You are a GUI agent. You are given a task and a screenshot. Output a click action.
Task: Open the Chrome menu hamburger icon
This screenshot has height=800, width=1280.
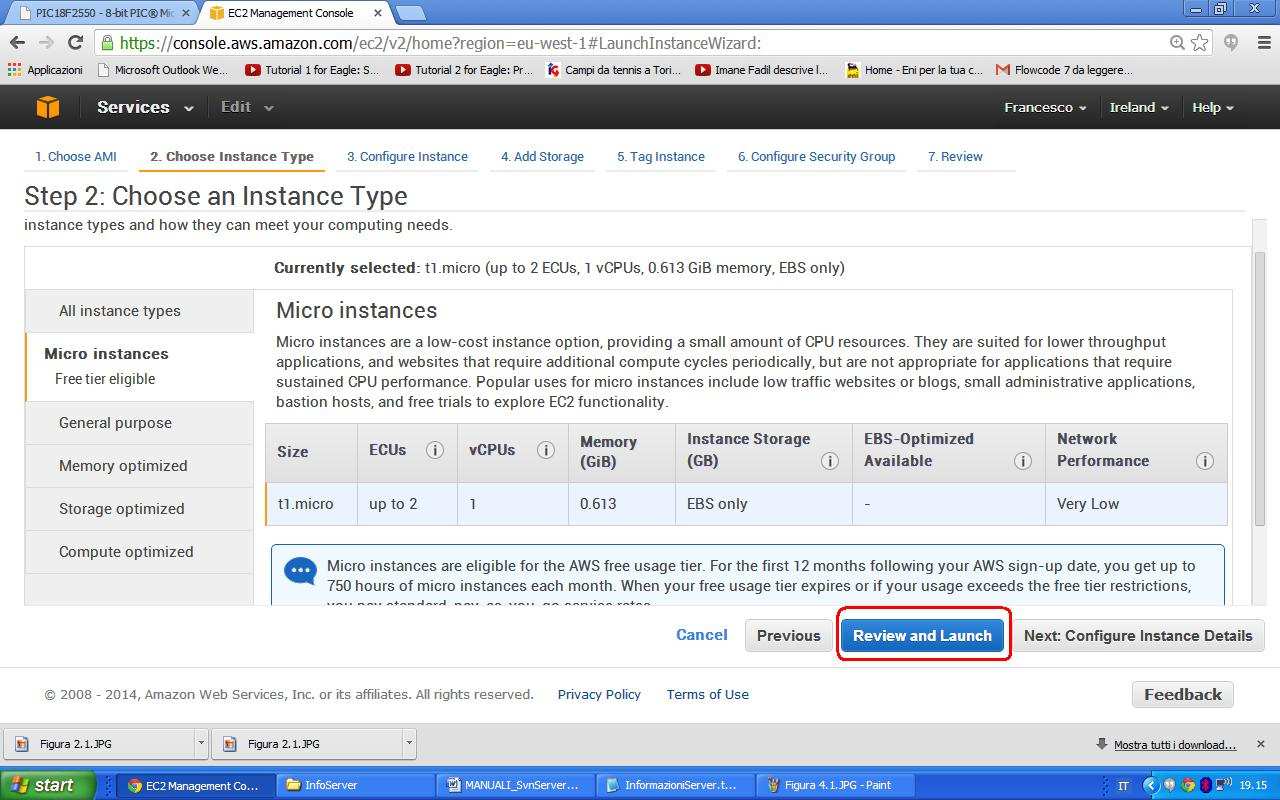click(1262, 42)
